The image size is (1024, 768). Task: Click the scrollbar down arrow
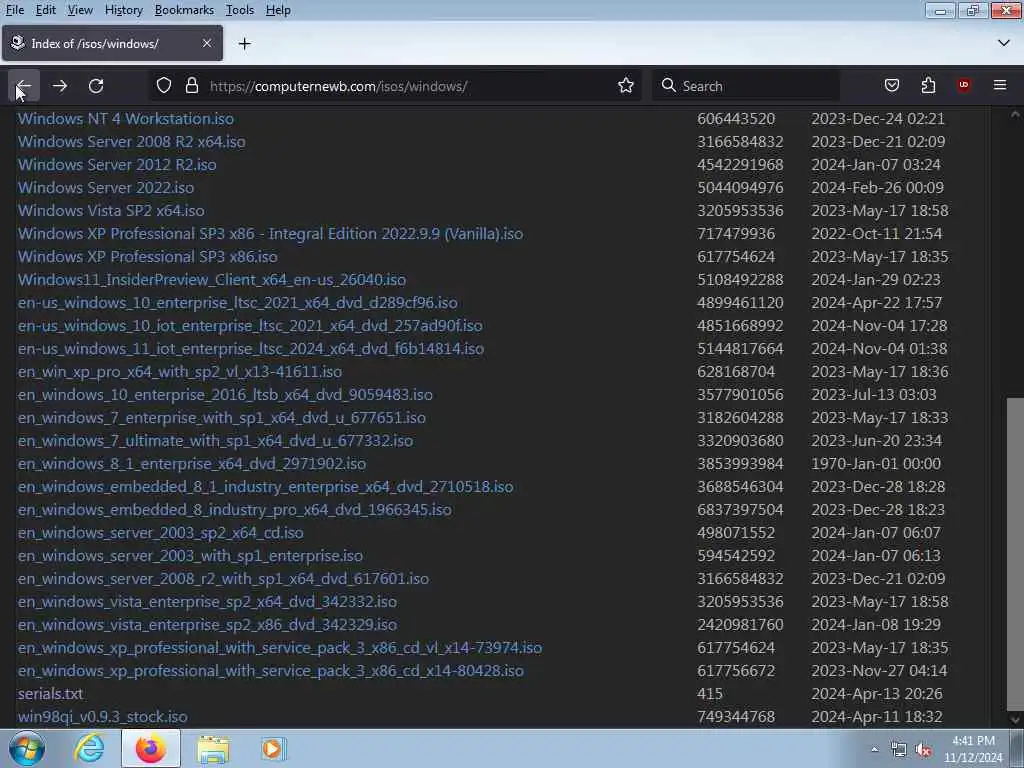[x=1014, y=719]
